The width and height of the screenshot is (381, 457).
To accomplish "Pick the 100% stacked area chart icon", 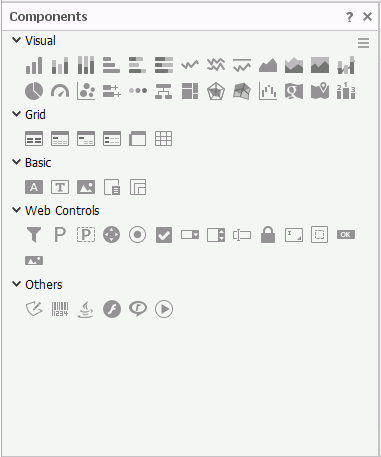I will [x=320, y=65].
